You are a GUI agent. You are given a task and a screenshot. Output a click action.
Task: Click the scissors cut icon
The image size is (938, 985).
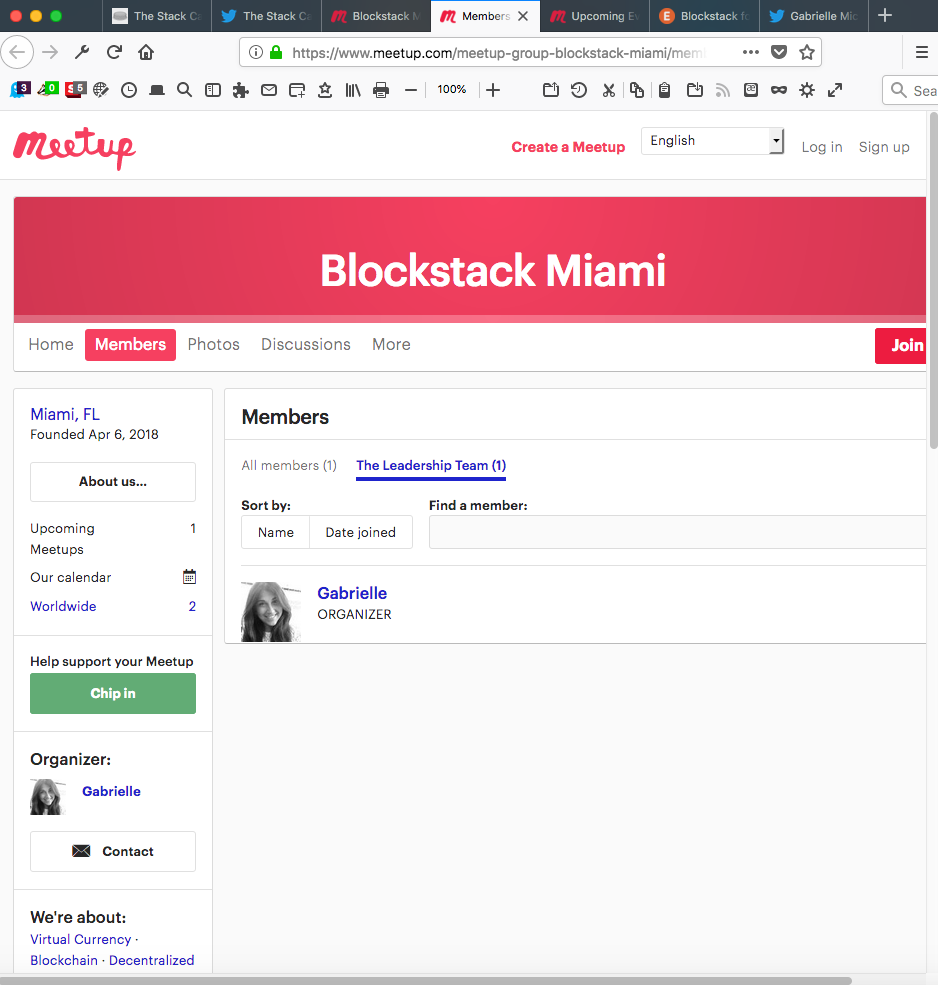click(608, 90)
